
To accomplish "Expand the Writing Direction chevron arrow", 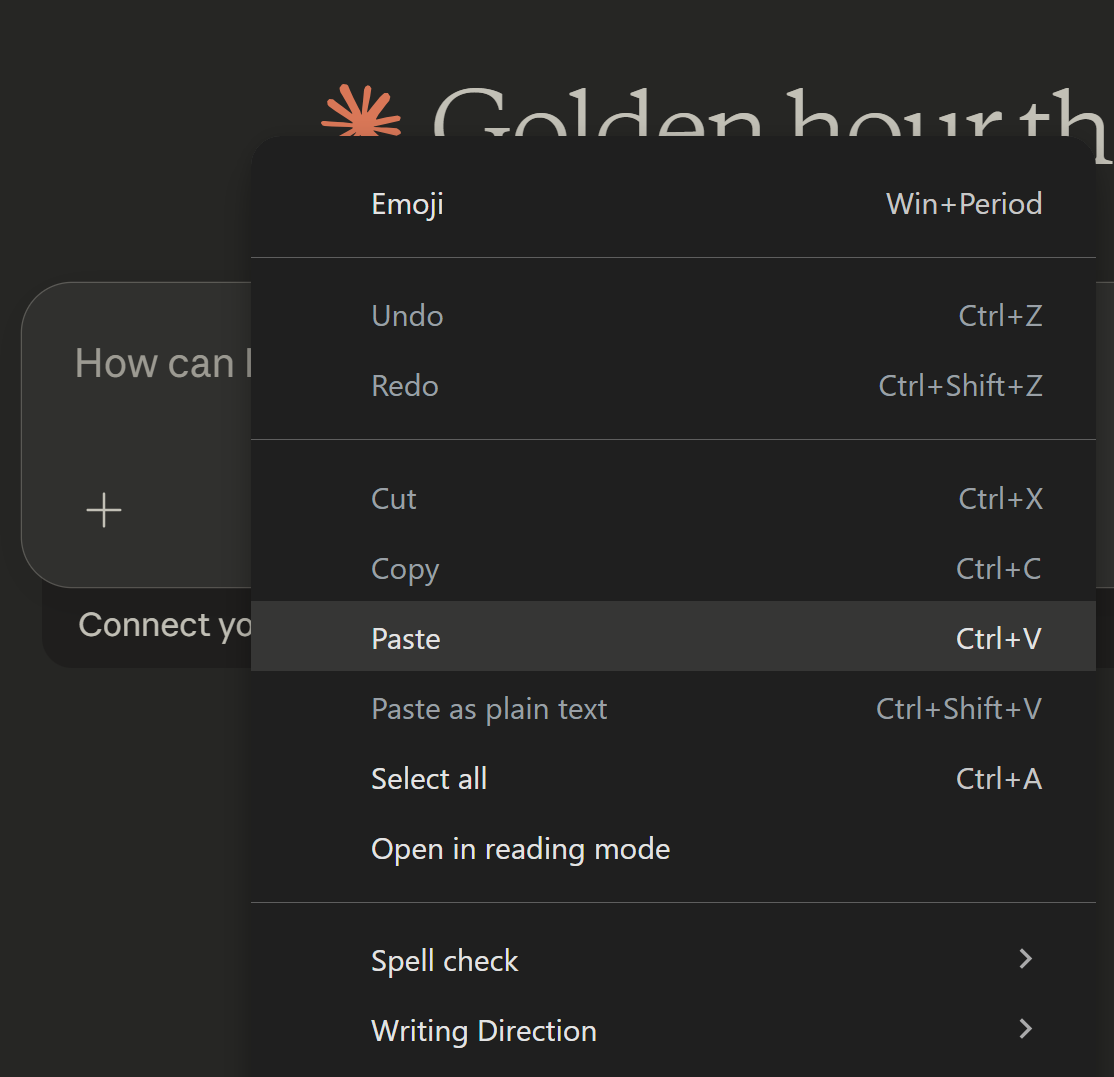I will click(x=1025, y=1029).
